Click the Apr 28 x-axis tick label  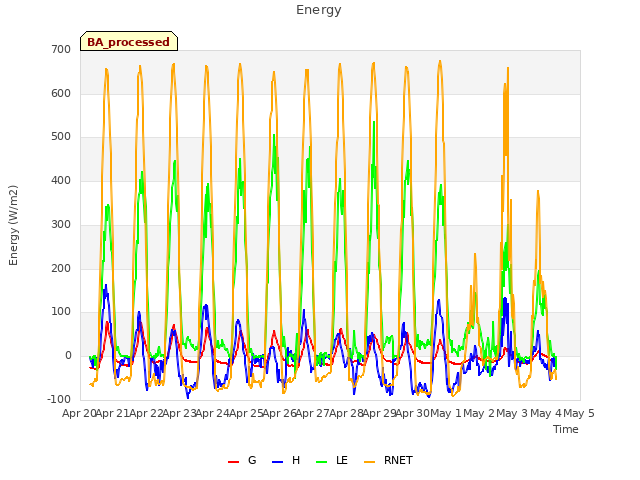(x=346, y=413)
